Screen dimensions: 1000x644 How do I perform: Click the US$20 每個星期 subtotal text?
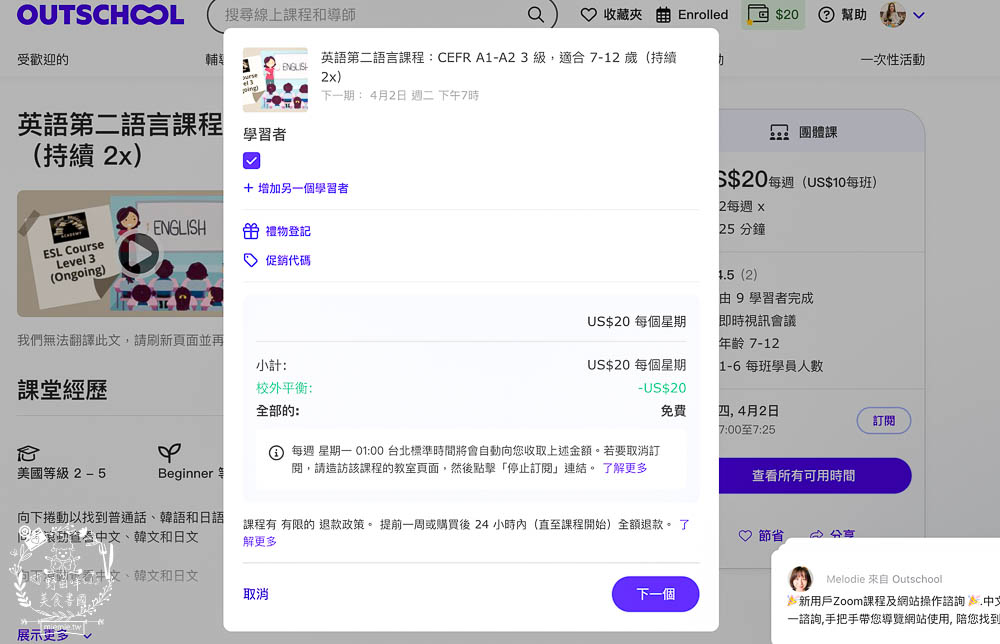[636, 365]
